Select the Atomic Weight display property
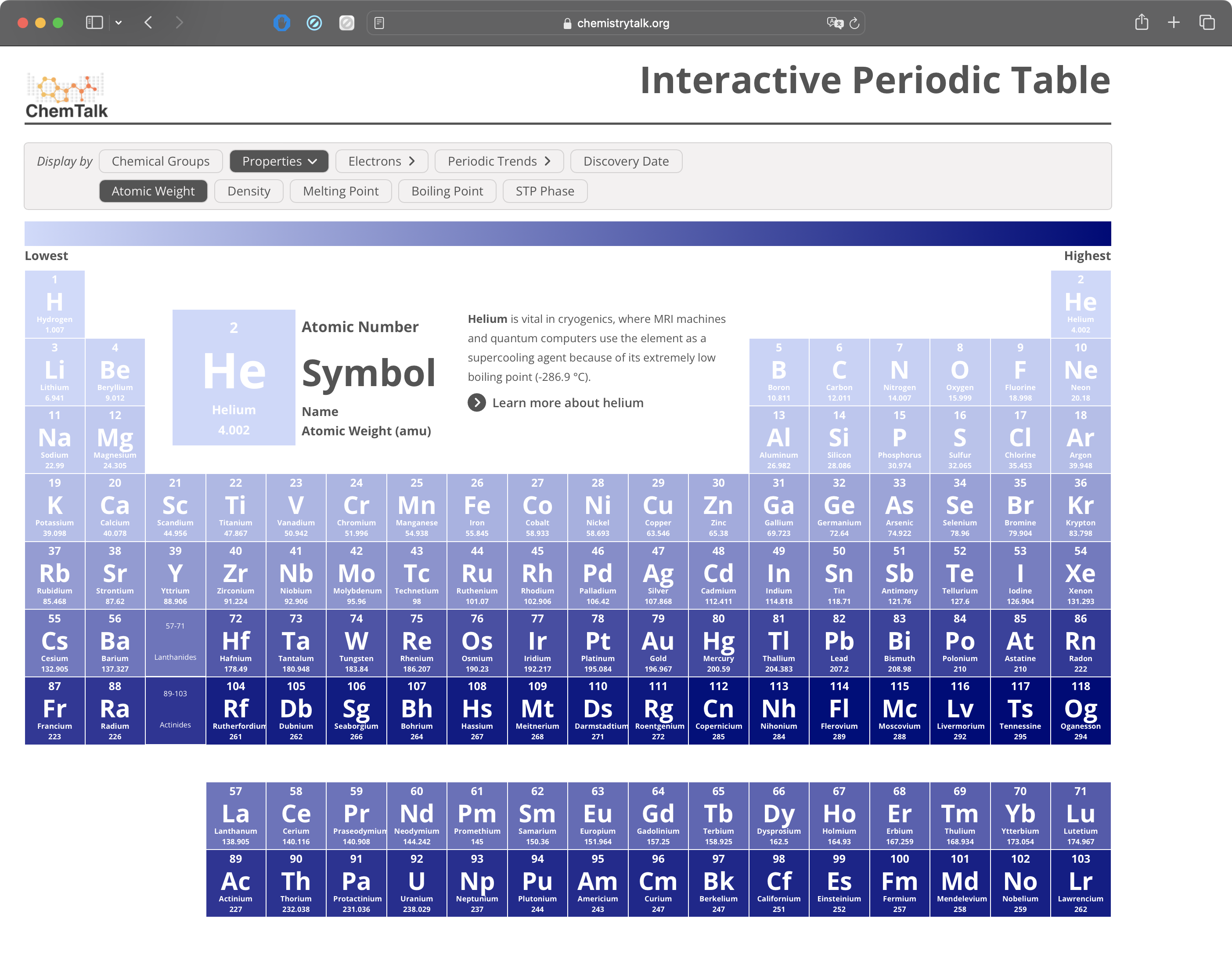This screenshot has width=1232, height=962. pyautogui.click(x=154, y=190)
